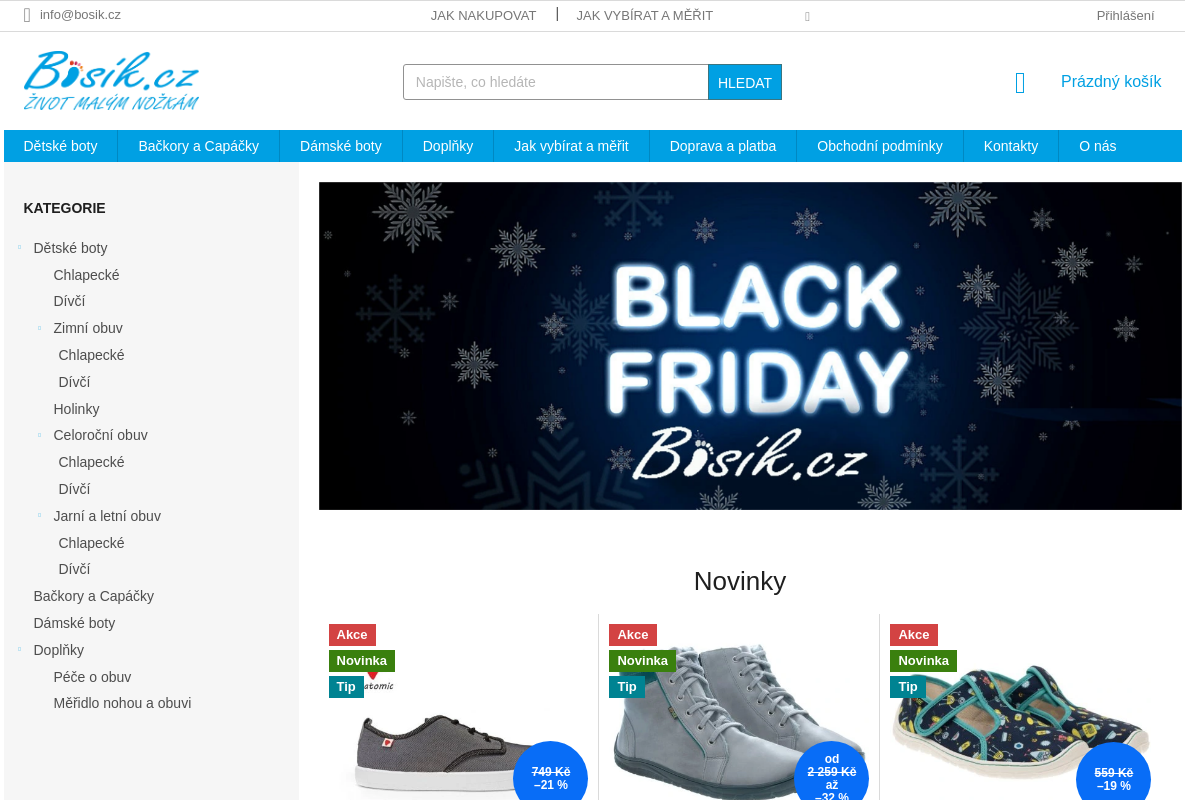Viewport: 1200px width, 800px height.
Task: Click the HLEDAT search button
Action: click(x=745, y=82)
